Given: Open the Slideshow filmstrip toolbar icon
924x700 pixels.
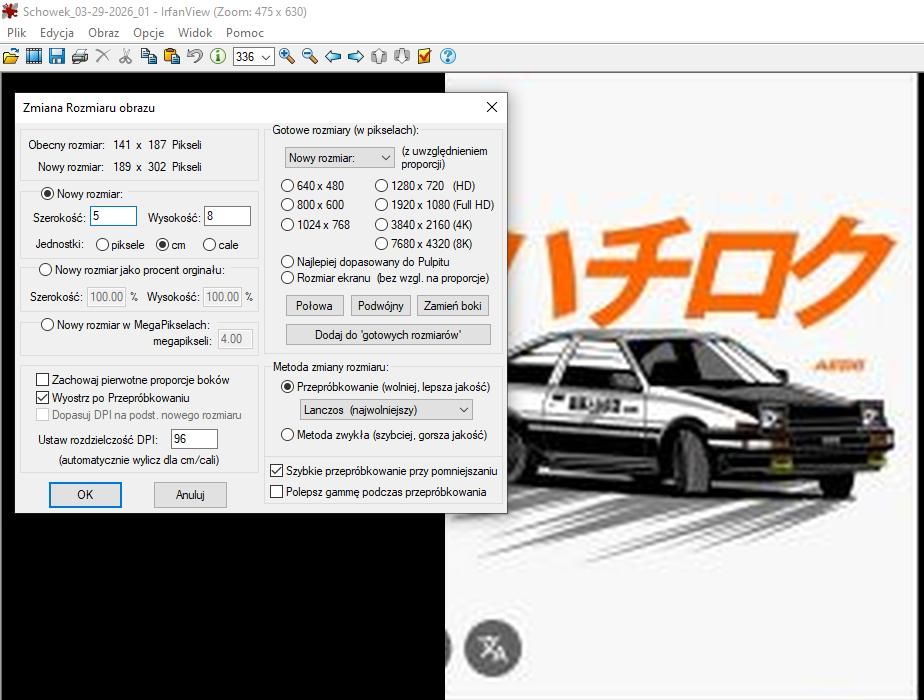Looking at the screenshot, I should coord(34,57).
